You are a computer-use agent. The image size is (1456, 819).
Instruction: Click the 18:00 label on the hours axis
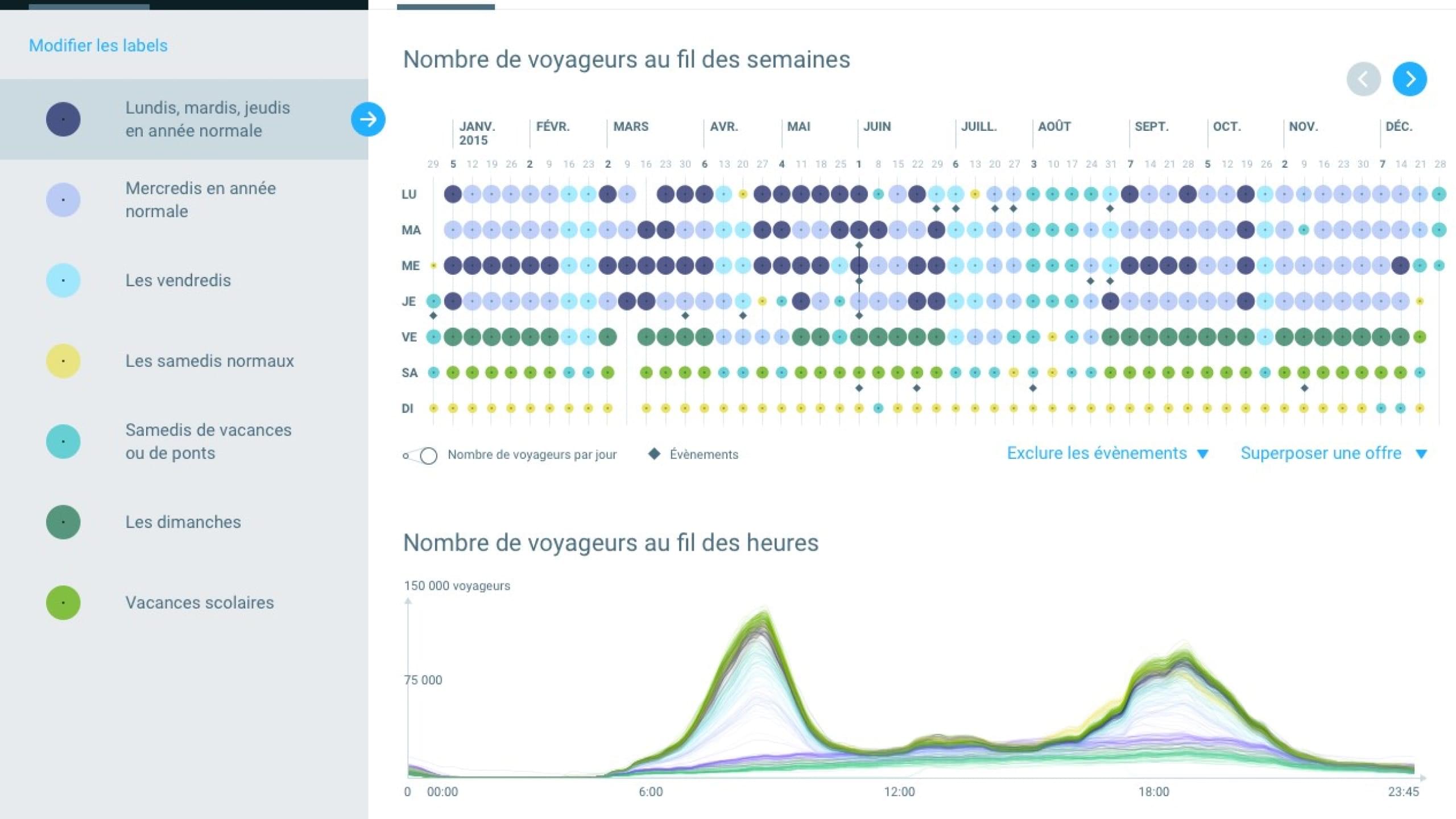[x=1153, y=792]
